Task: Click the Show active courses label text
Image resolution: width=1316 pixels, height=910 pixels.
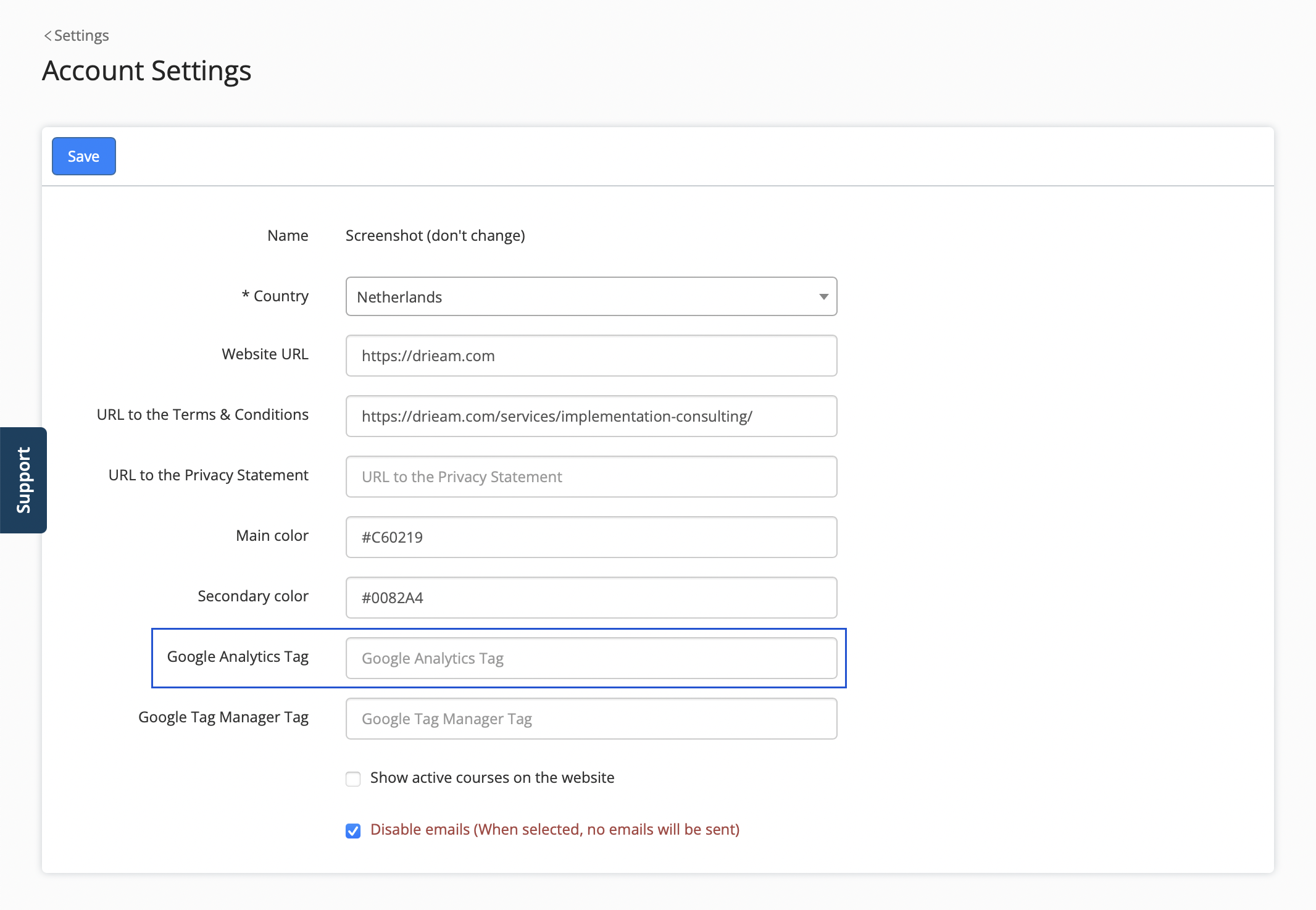Action: pos(492,777)
